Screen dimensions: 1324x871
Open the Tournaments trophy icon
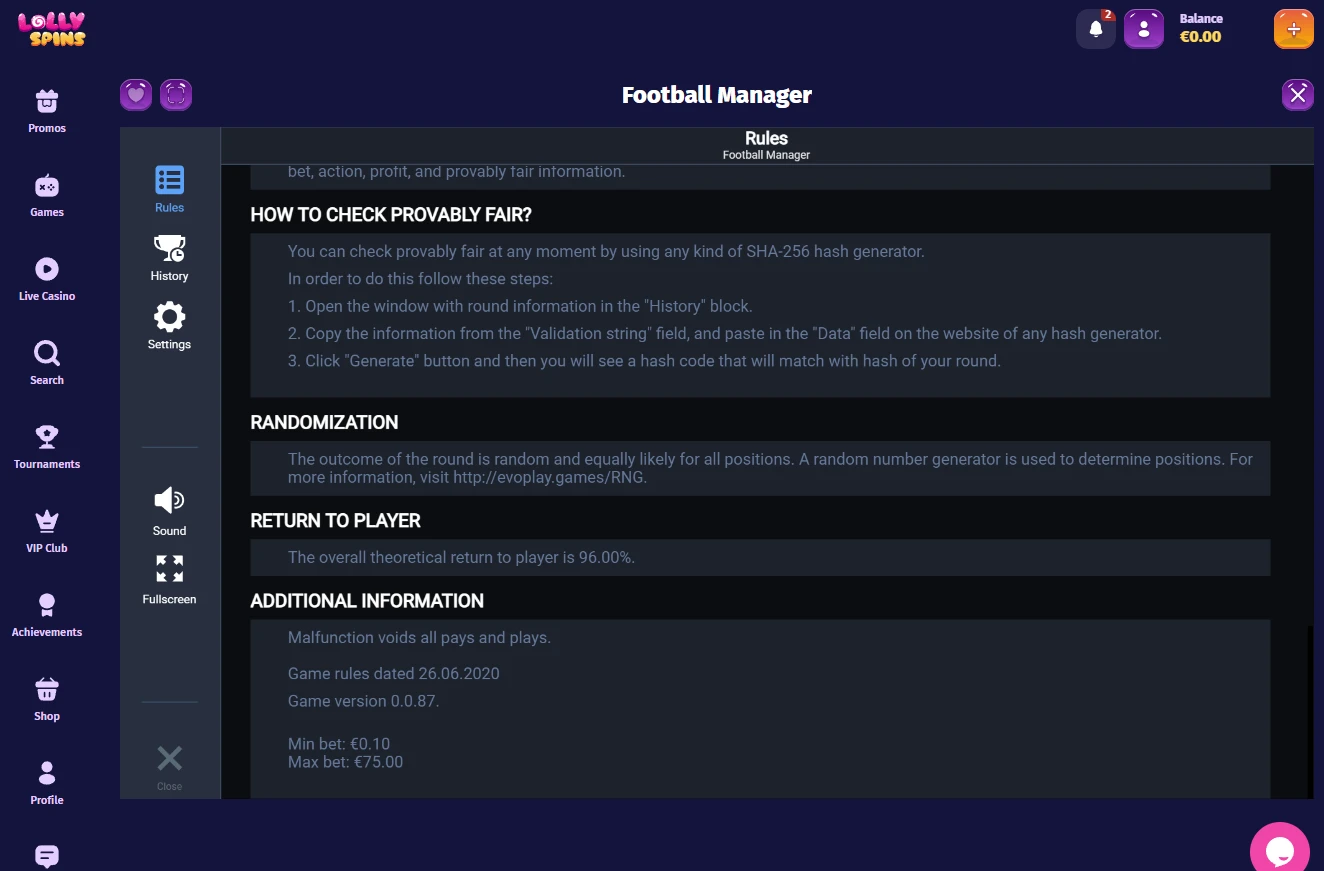(x=47, y=447)
